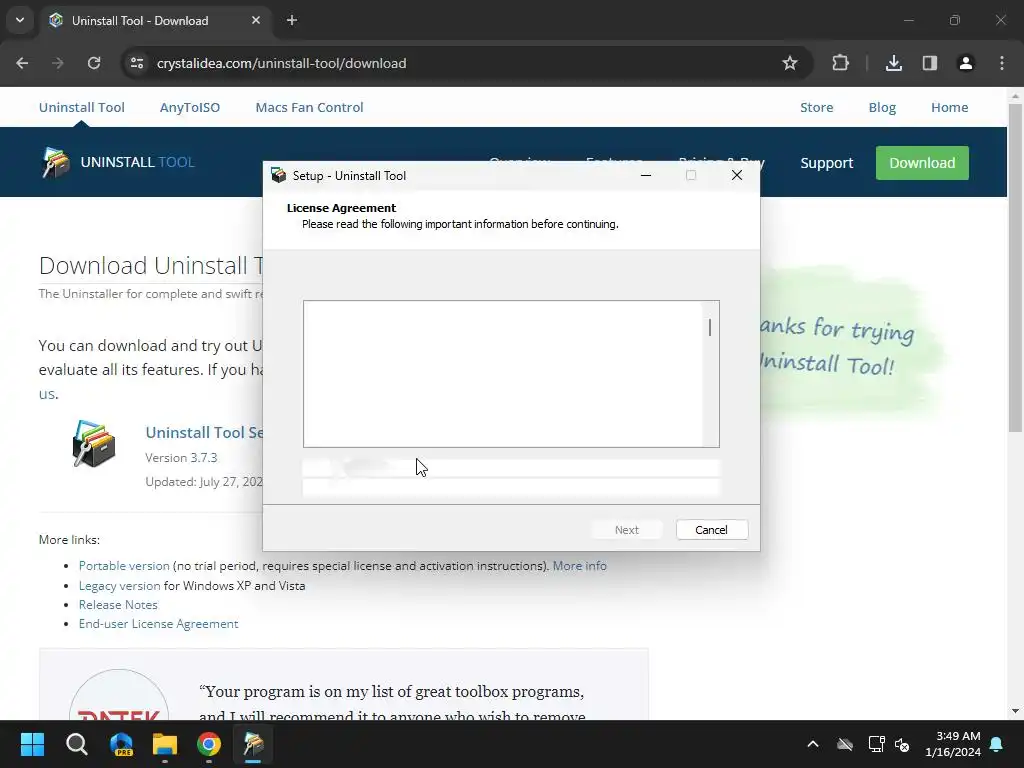The height and width of the screenshot is (768, 1024).
Task: Open Chrome's three-dot menu
Action: click(x=1002, y=63)
